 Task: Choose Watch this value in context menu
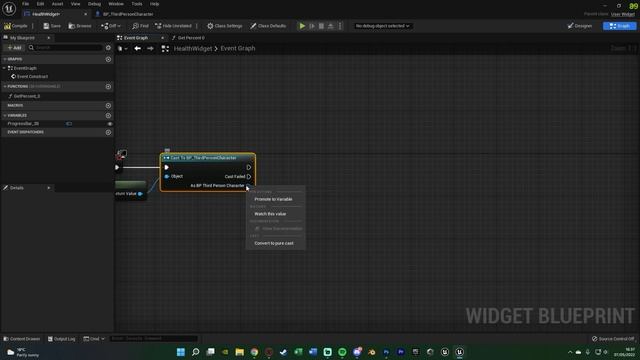[x=270, y=214]
